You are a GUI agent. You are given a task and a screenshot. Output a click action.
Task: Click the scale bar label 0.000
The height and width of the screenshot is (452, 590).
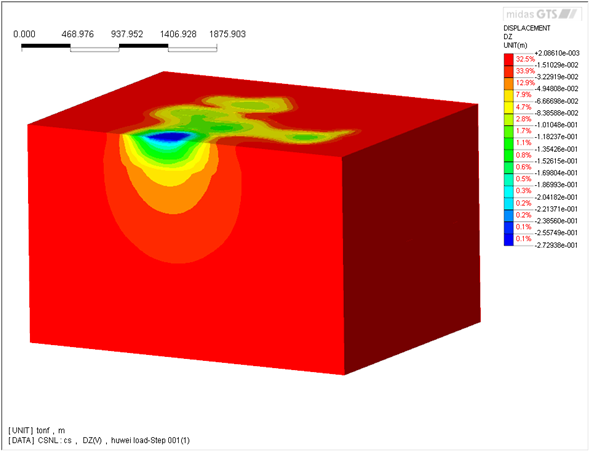click(24, 34)
